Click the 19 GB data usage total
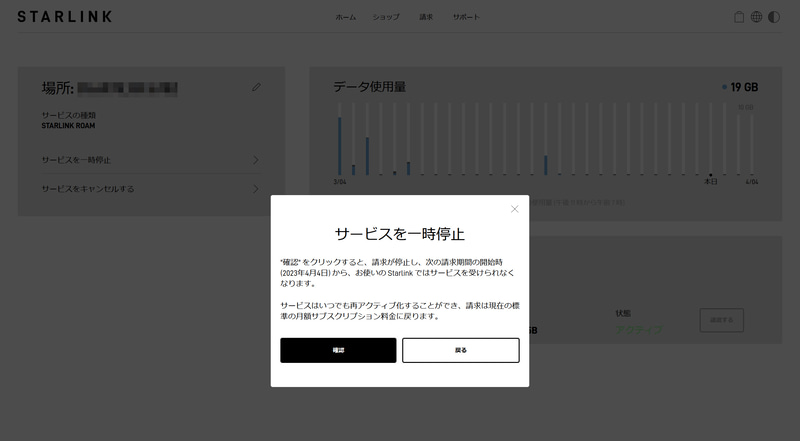The height and width of the screenshot is (441, 800). [x=744, y=87]
